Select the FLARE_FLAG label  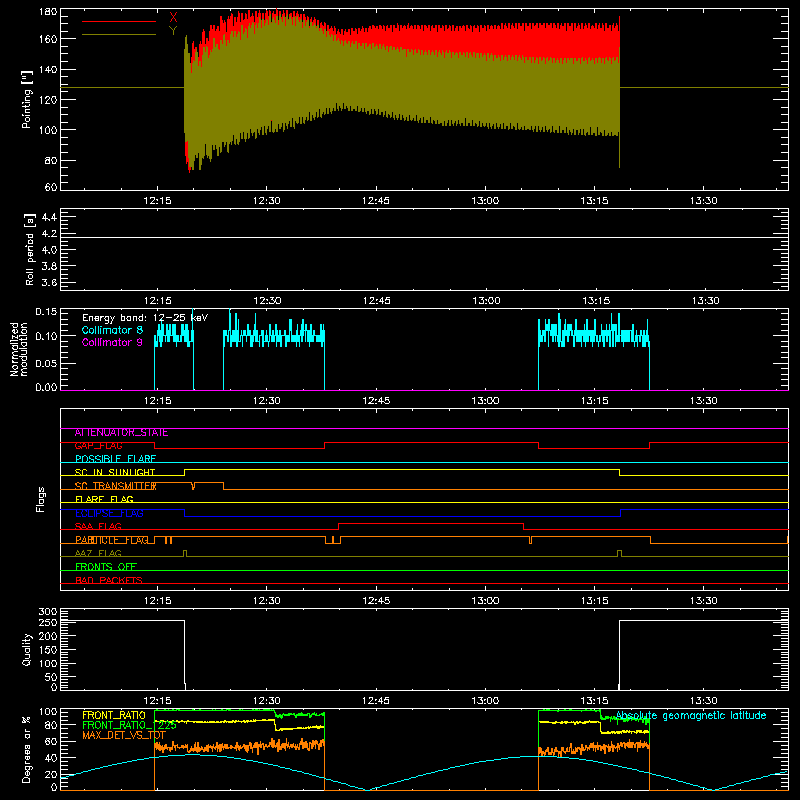(104, 499)
